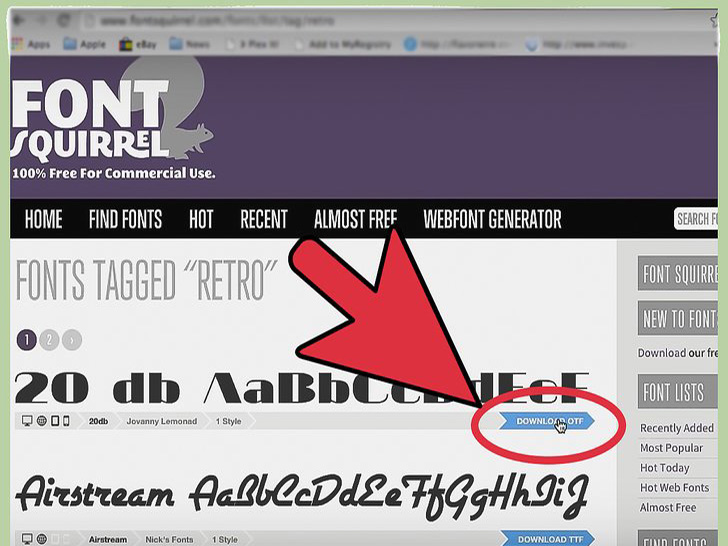Open the Airstream font name link

(108, 540)
